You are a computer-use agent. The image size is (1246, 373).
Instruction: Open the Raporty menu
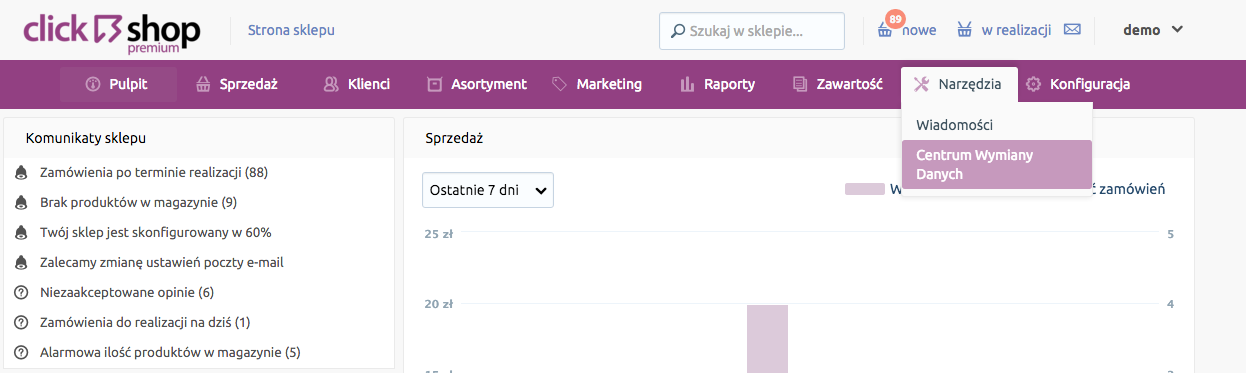(717, 84)
